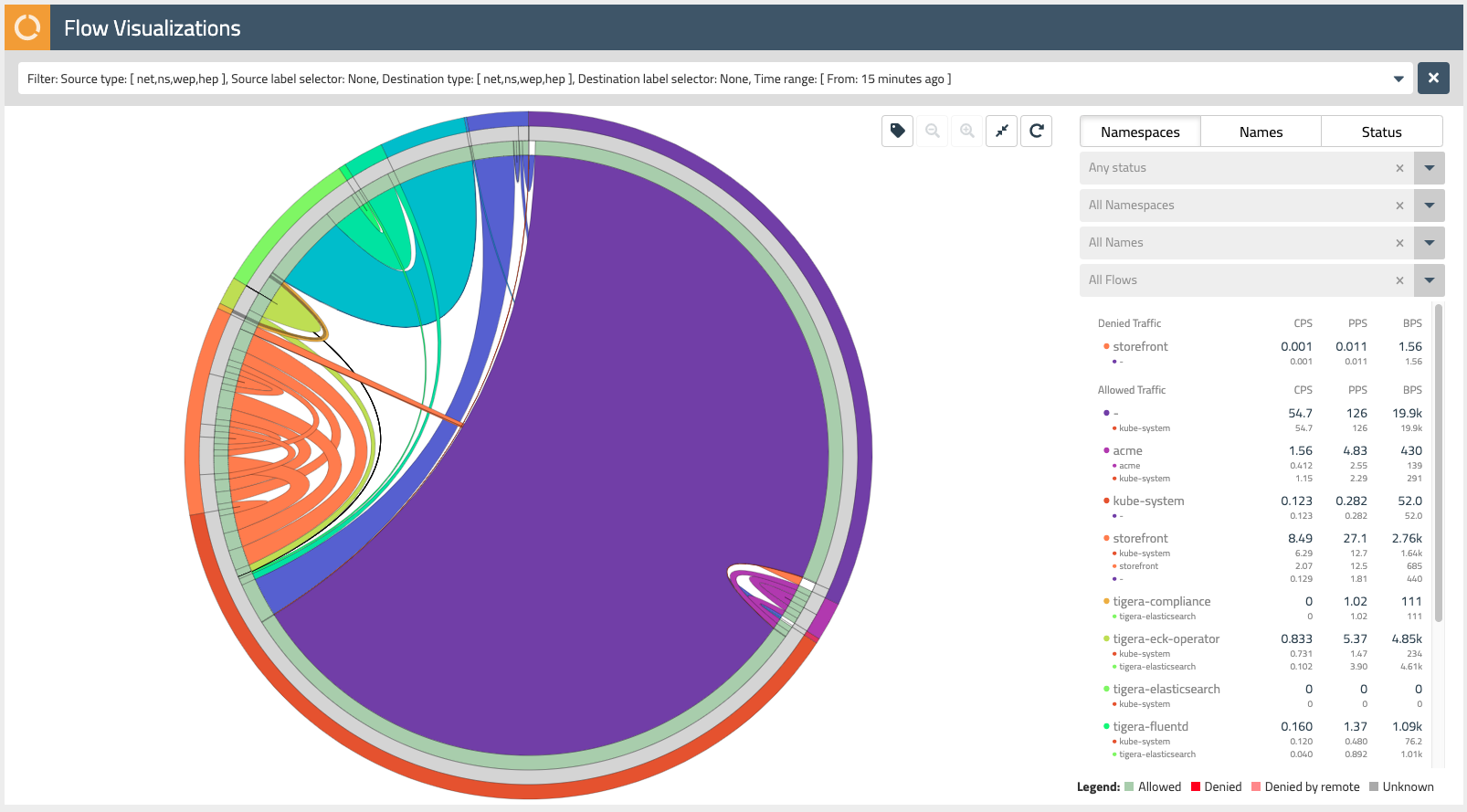Switch to the Status tab
The height and width of the screenshot is (812, 1467).
1381,132
